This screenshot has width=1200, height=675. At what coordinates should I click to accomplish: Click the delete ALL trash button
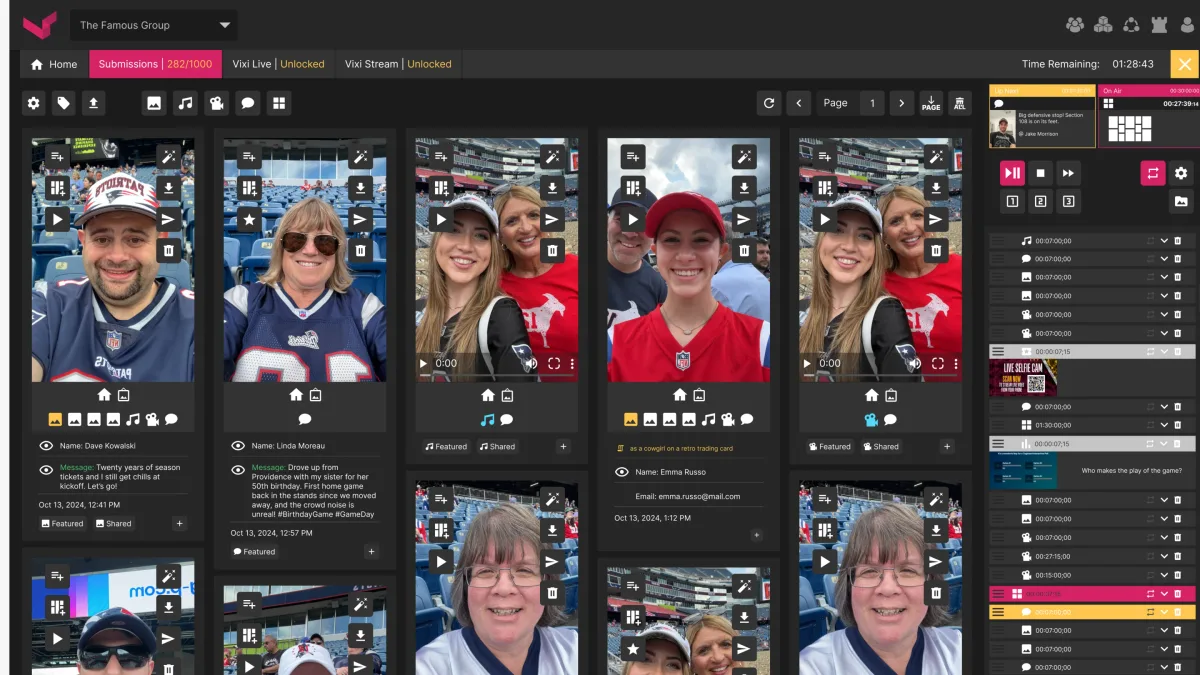960,103
